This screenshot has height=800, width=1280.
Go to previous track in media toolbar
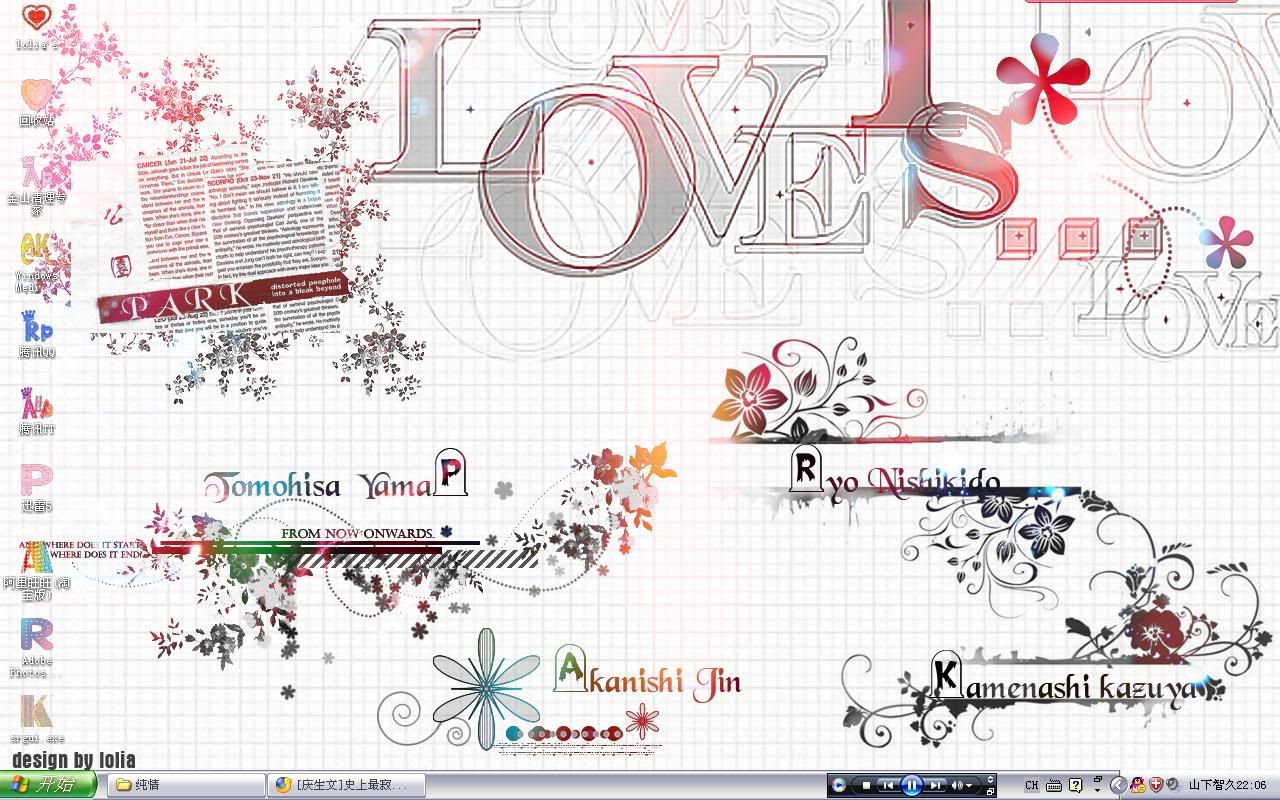[888, 786]
